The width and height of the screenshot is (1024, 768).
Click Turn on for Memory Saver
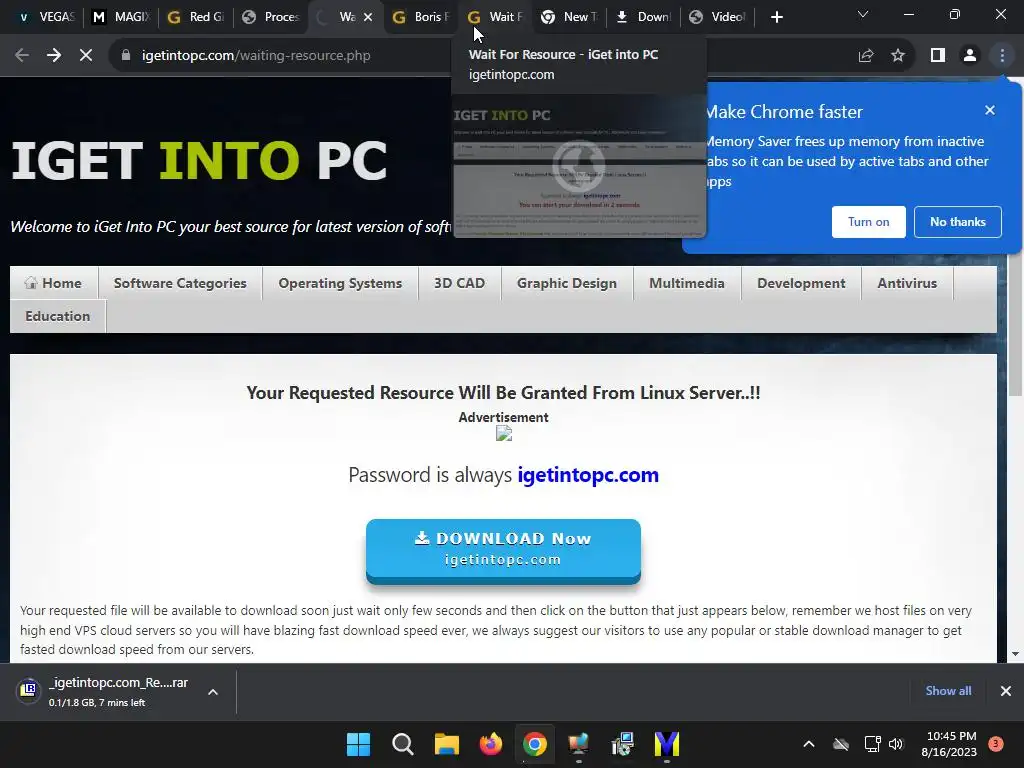pos(869,222)
